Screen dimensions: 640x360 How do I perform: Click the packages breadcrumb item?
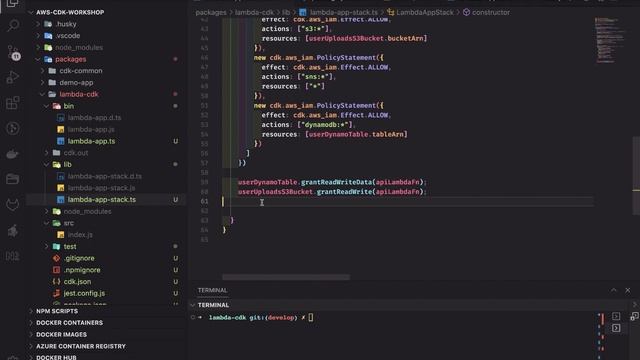[211, 12]
